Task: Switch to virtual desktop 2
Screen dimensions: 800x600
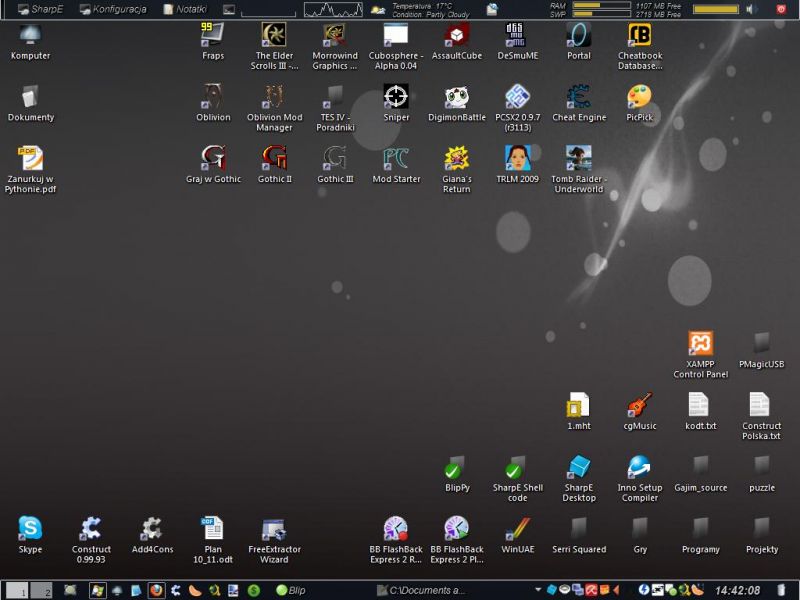Action: (x=41, y=590)
